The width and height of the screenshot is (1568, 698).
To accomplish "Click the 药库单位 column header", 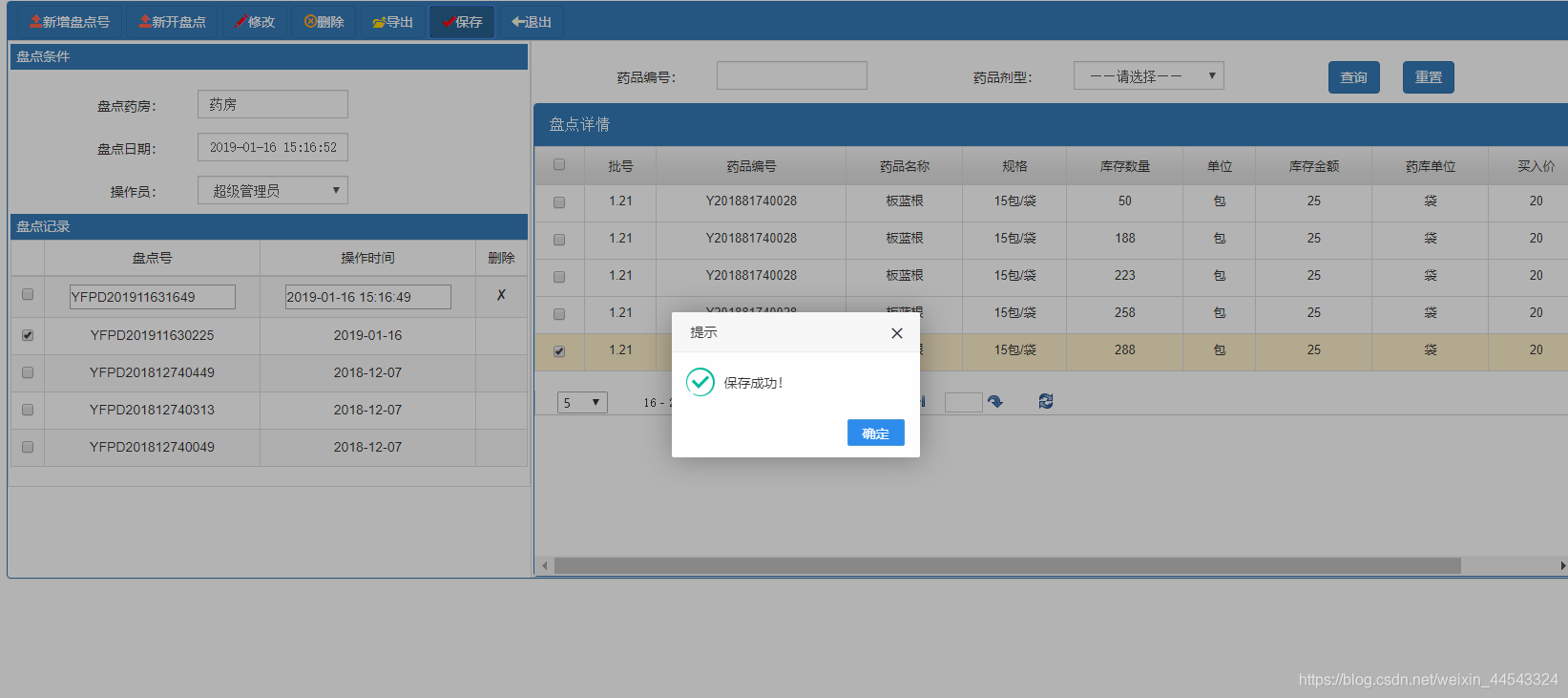I will tap(1431, 166).
